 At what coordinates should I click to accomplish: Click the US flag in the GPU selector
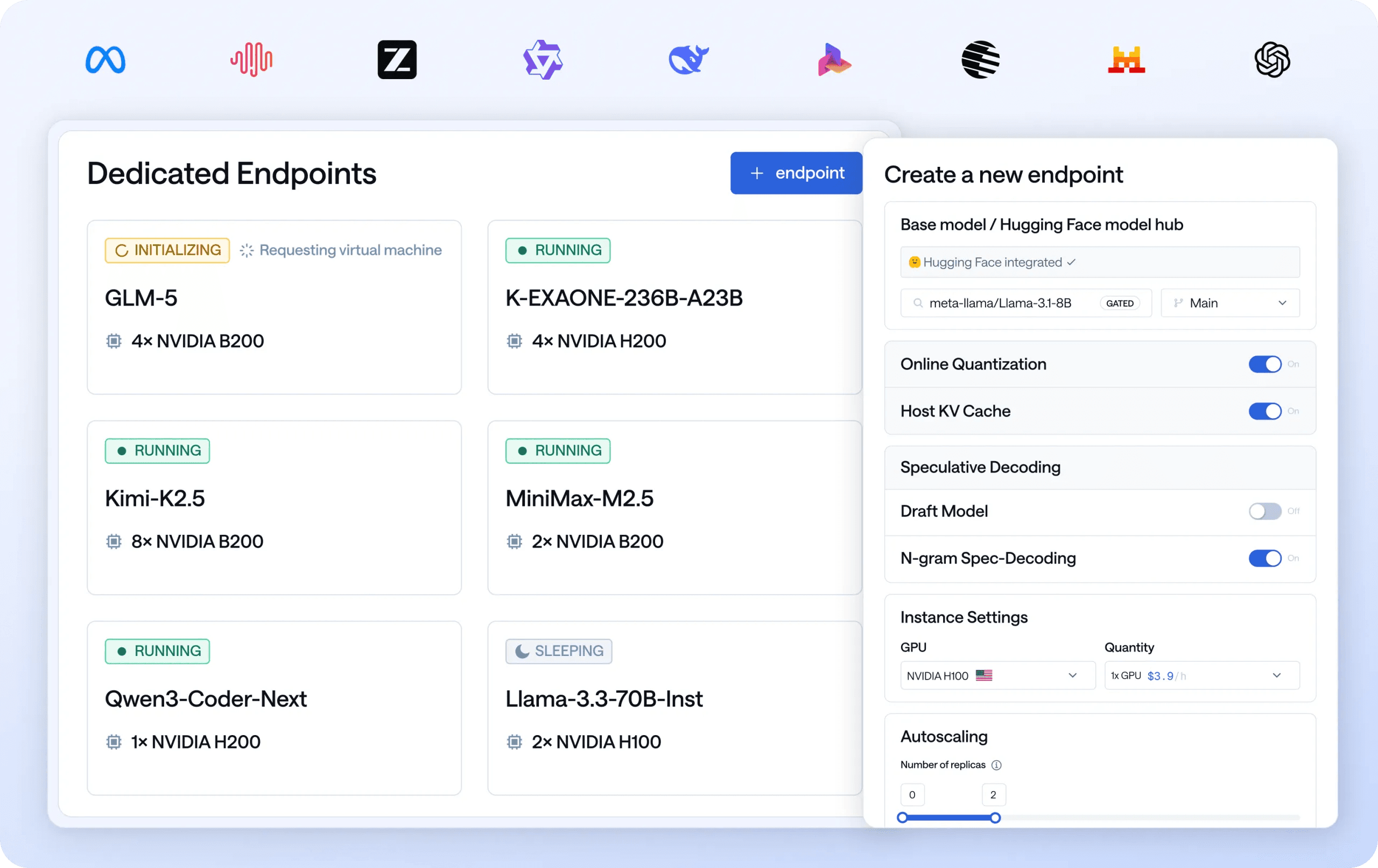click(x=984, y=675)
